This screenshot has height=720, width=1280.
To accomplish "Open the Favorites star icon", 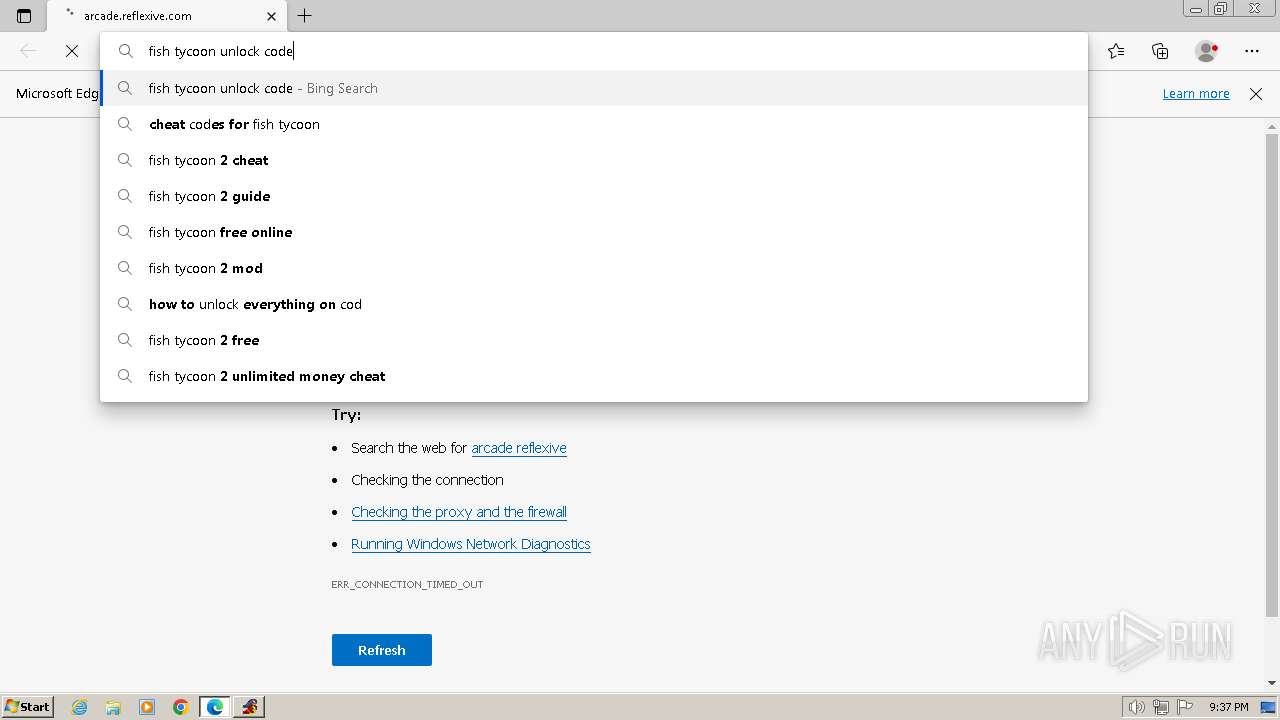I will [1116, 51].
